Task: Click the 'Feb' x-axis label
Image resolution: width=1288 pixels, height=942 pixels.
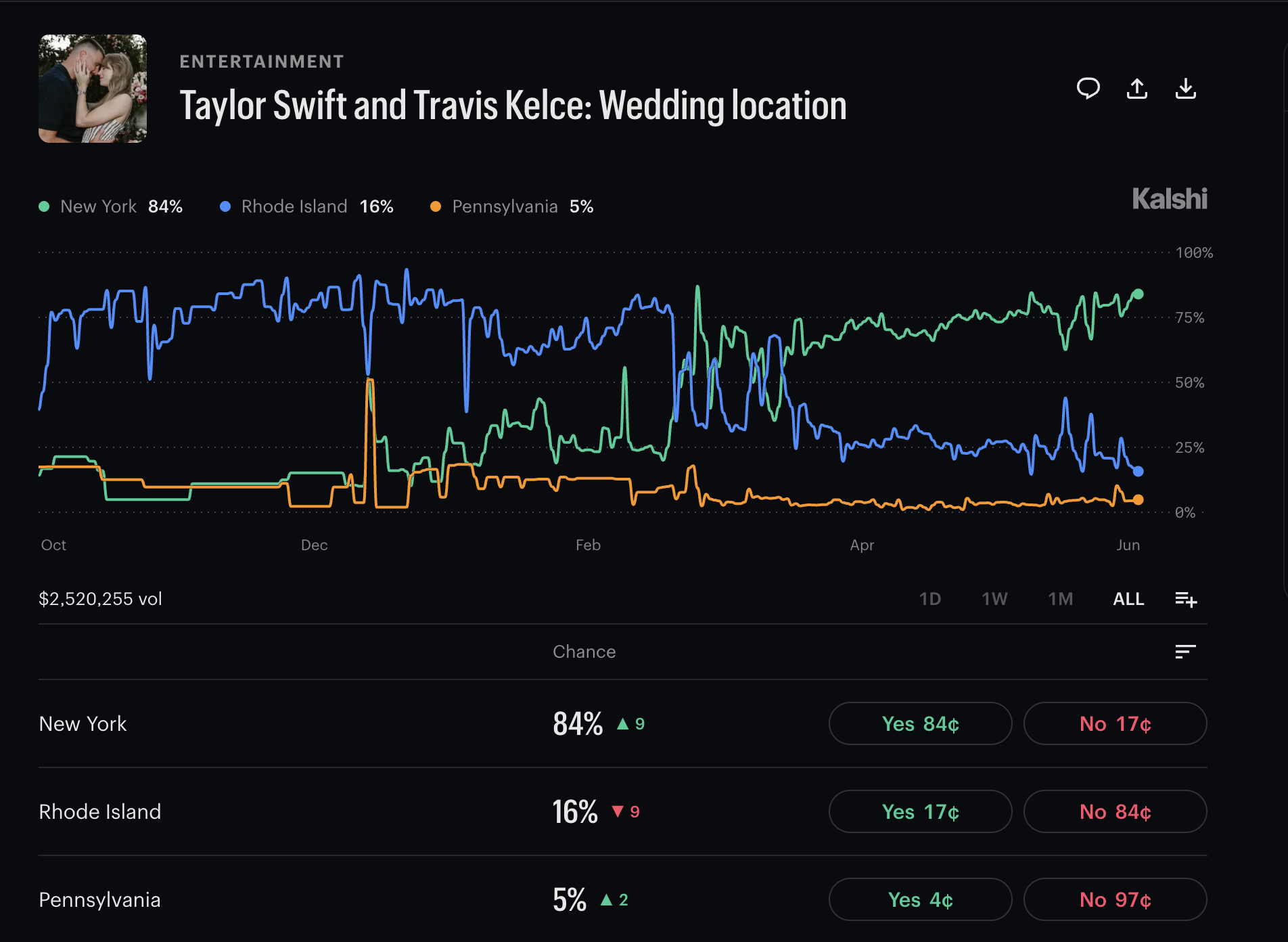Action: click(x=589, y=545)
